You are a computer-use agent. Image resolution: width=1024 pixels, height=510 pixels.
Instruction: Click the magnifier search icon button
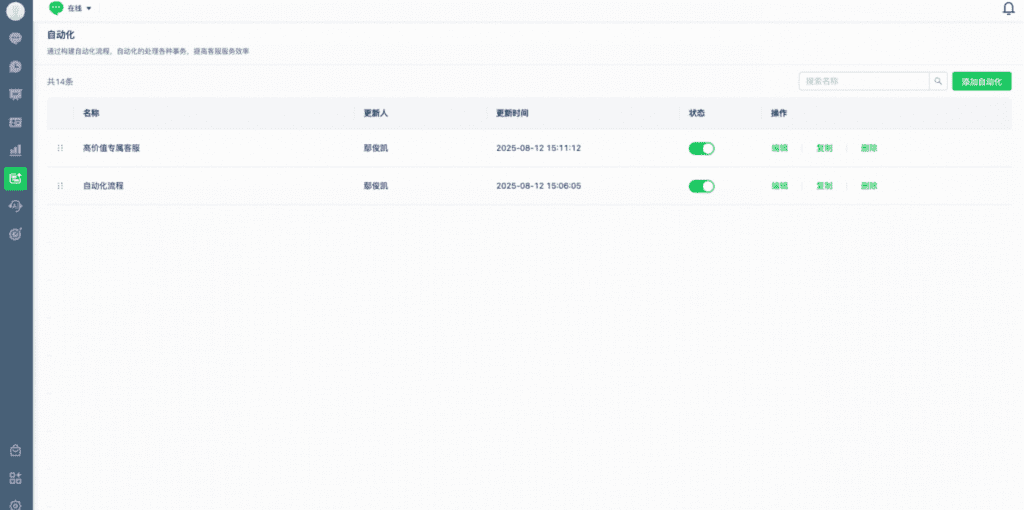tap(938, 82)
